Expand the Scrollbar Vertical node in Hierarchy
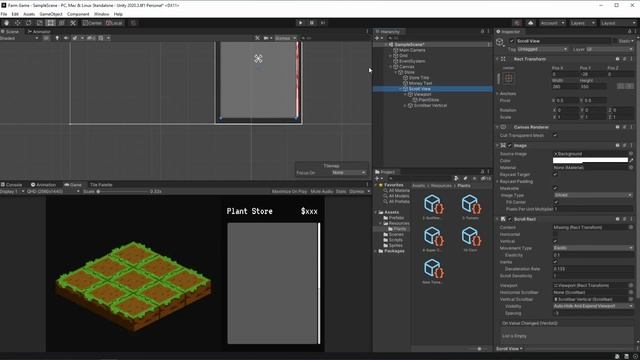Viewport: 640px width, 360px height. pos(406,105)
